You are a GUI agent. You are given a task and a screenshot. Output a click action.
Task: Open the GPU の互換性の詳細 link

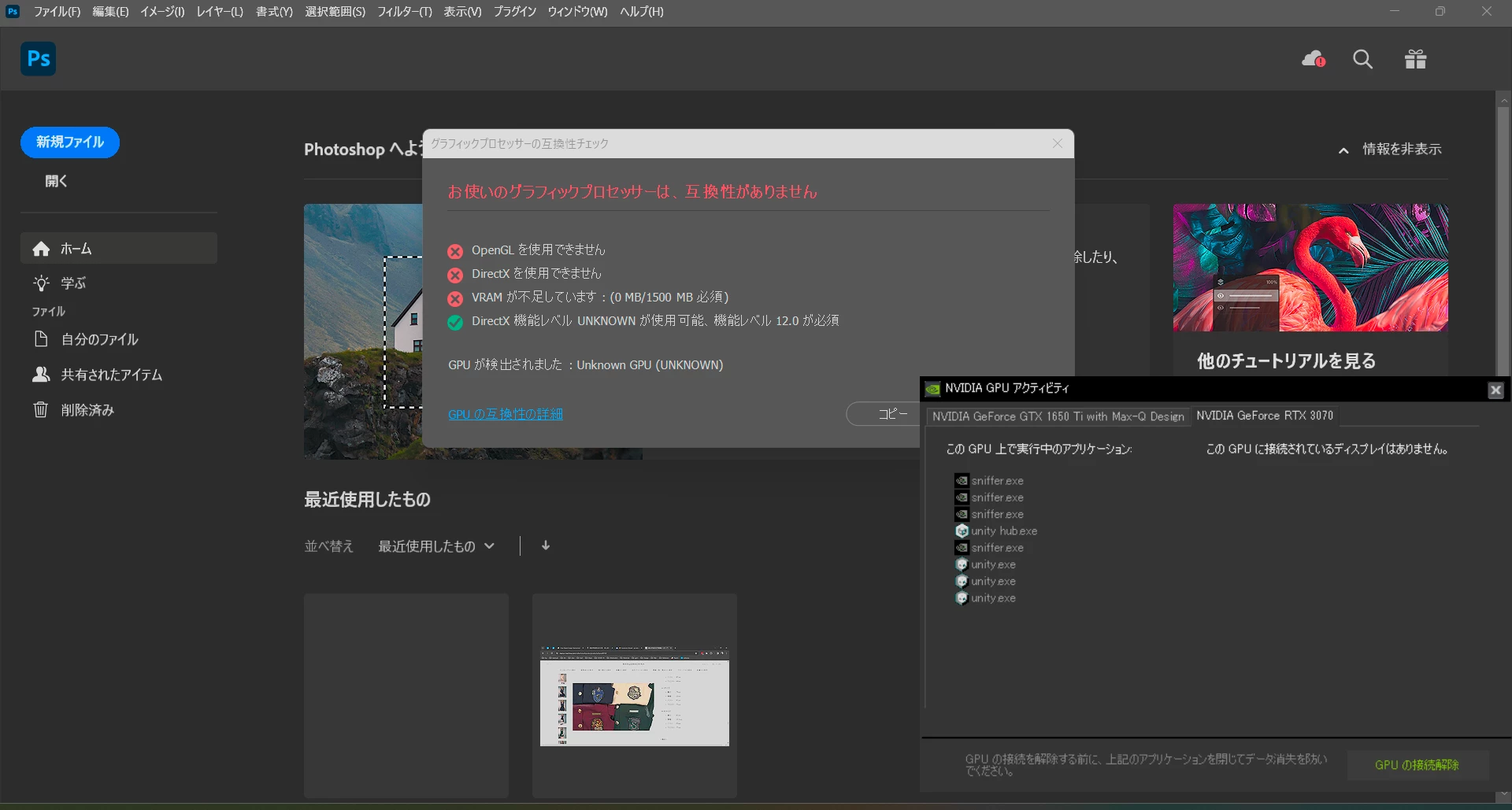click(506, 414)
